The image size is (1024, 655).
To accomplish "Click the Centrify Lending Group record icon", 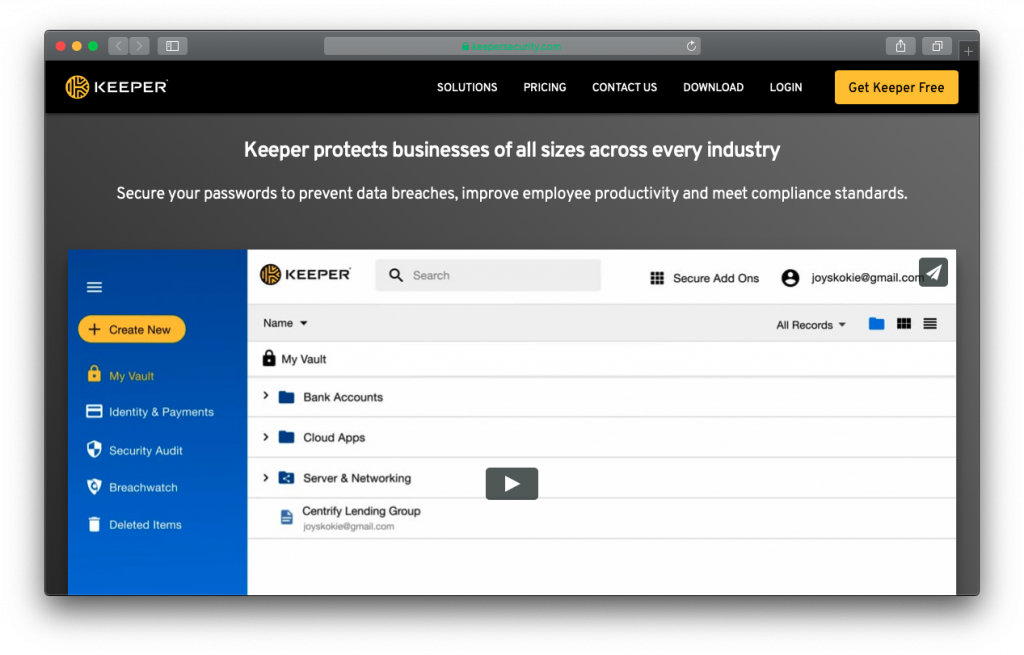I will (286, 517).
